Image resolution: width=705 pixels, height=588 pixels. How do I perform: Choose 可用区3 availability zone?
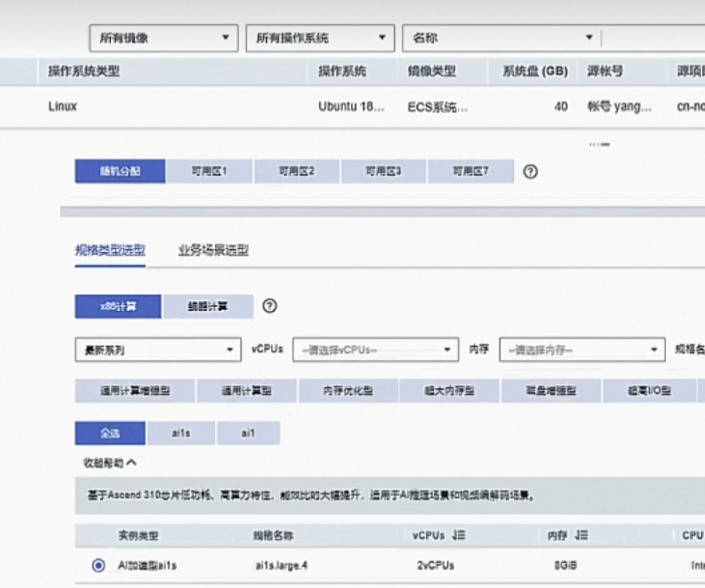[383, 171]
